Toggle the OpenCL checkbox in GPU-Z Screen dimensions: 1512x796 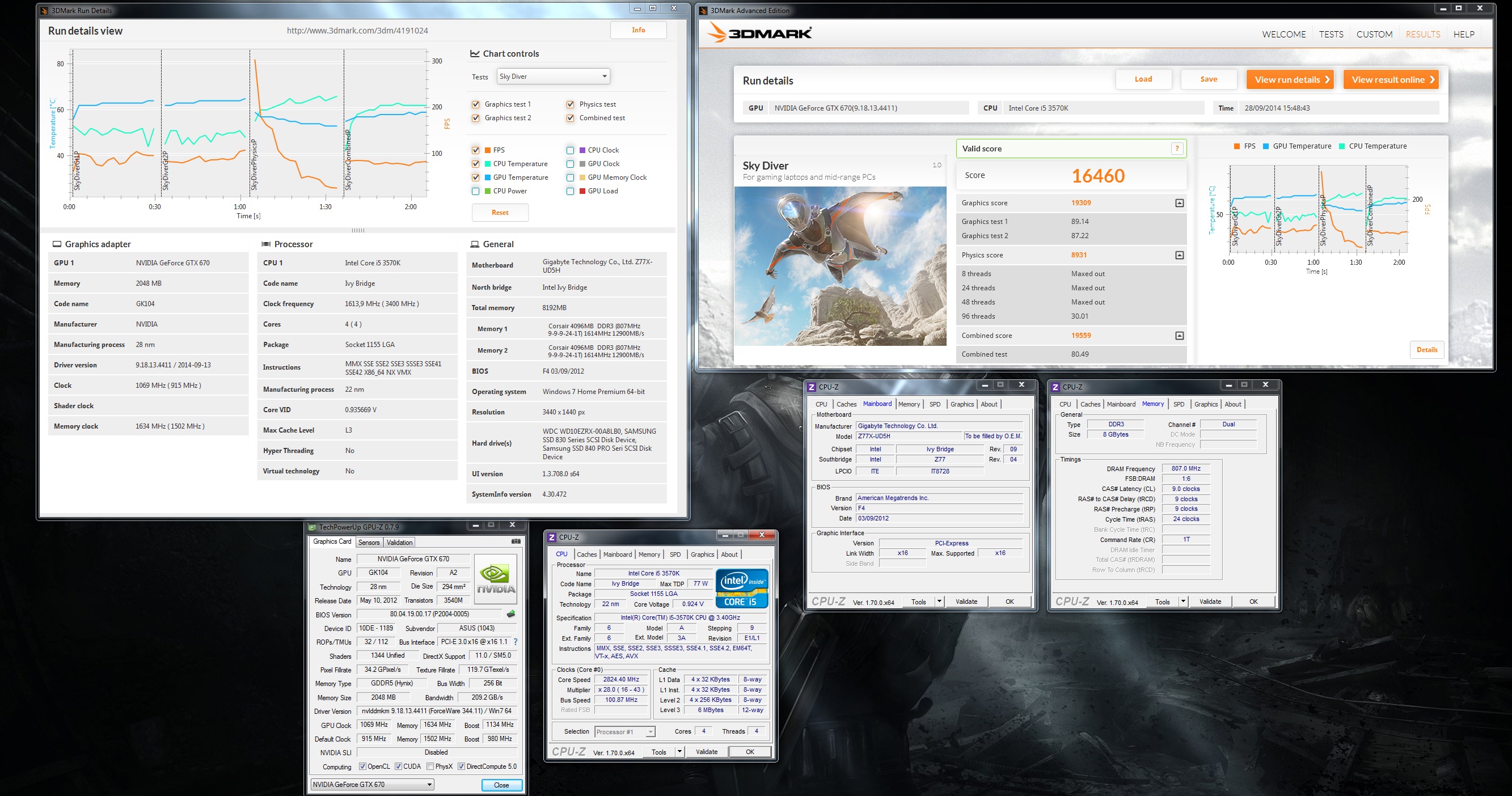[x=363, y=766]
